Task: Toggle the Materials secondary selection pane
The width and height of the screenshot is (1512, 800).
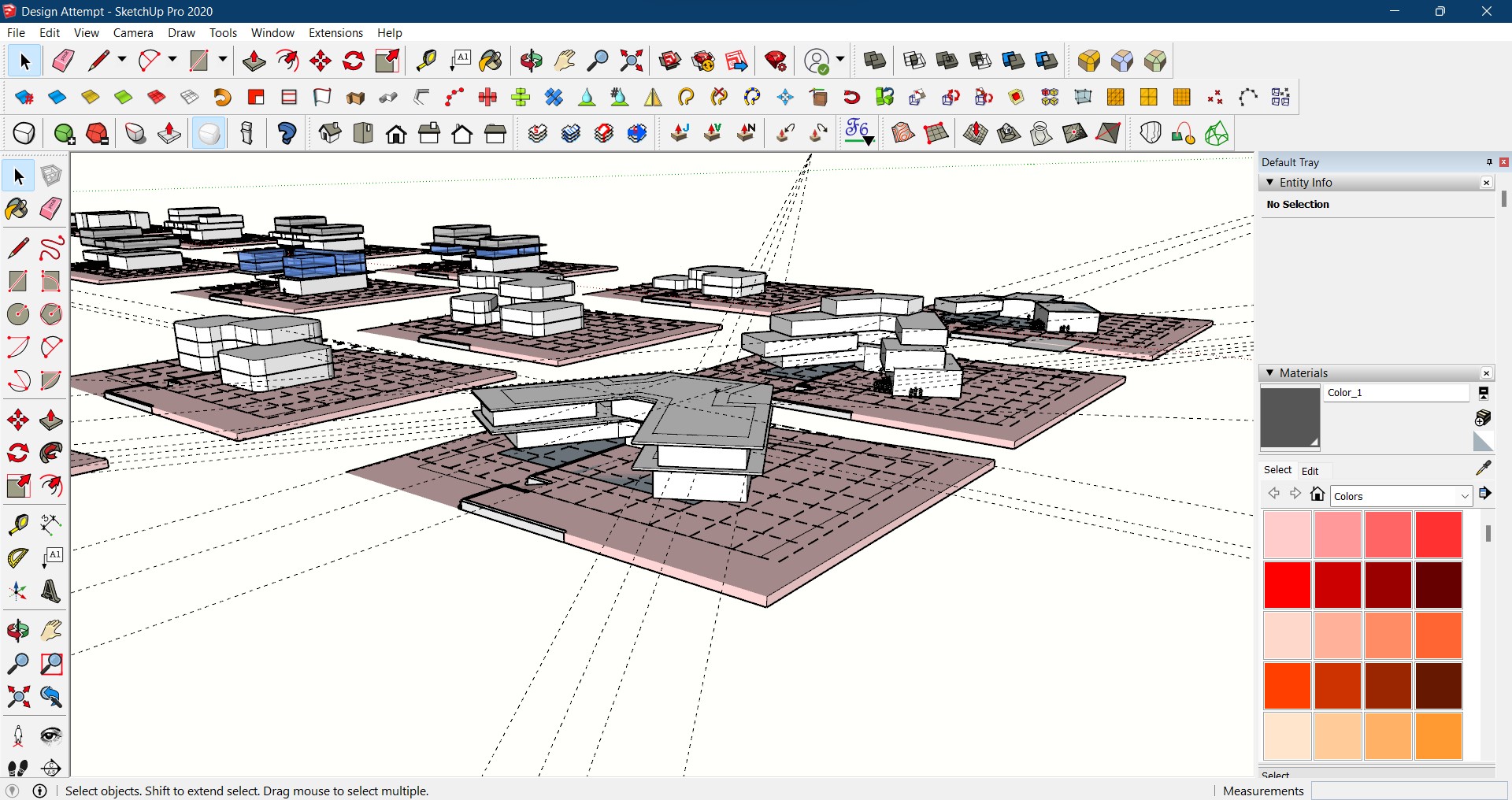Action: (1484, 393)
